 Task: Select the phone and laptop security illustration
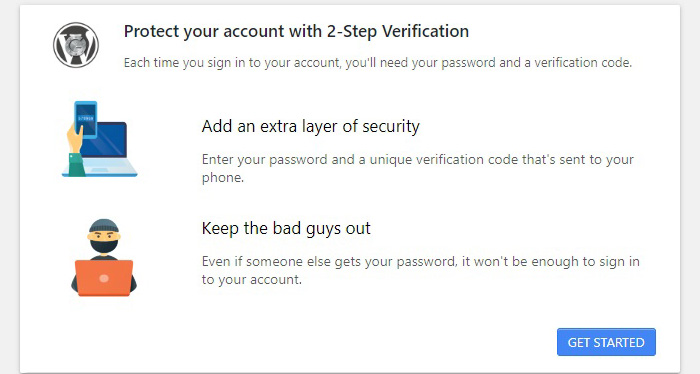(99, 139)
